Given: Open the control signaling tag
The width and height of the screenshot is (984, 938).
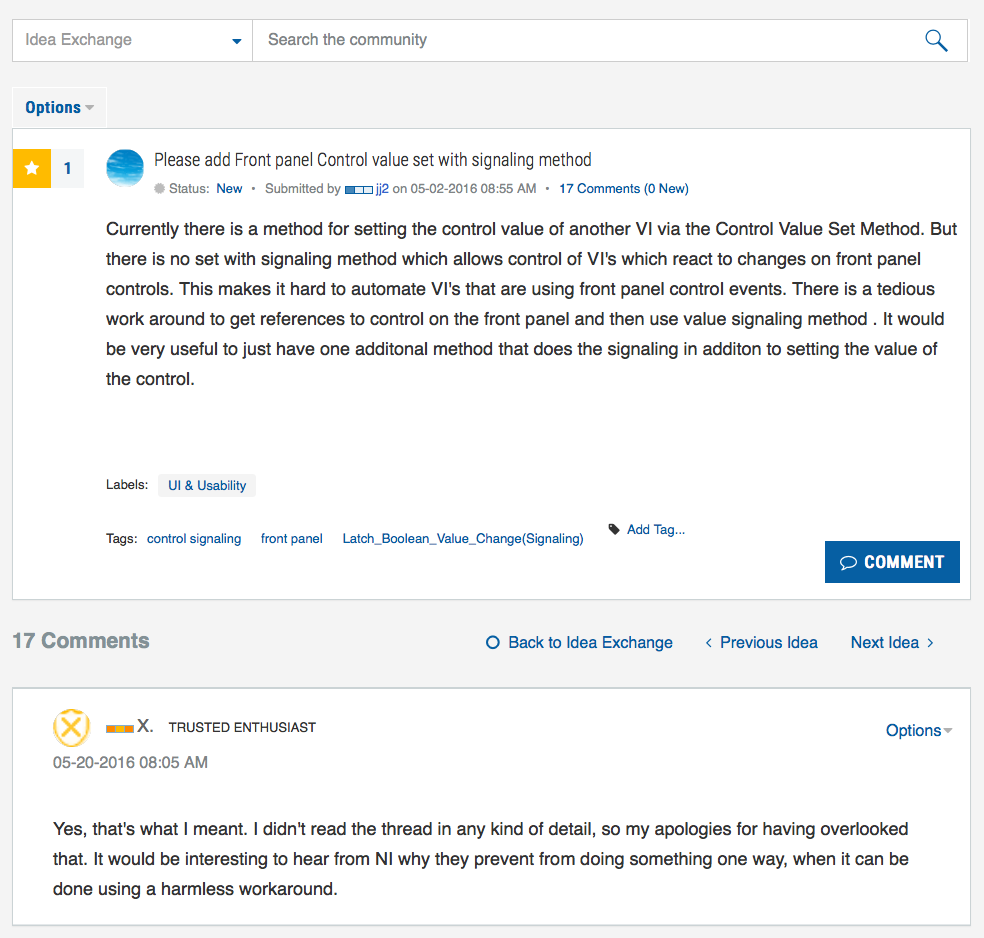Looking at the screenshot, I should (x=194, y=539).
